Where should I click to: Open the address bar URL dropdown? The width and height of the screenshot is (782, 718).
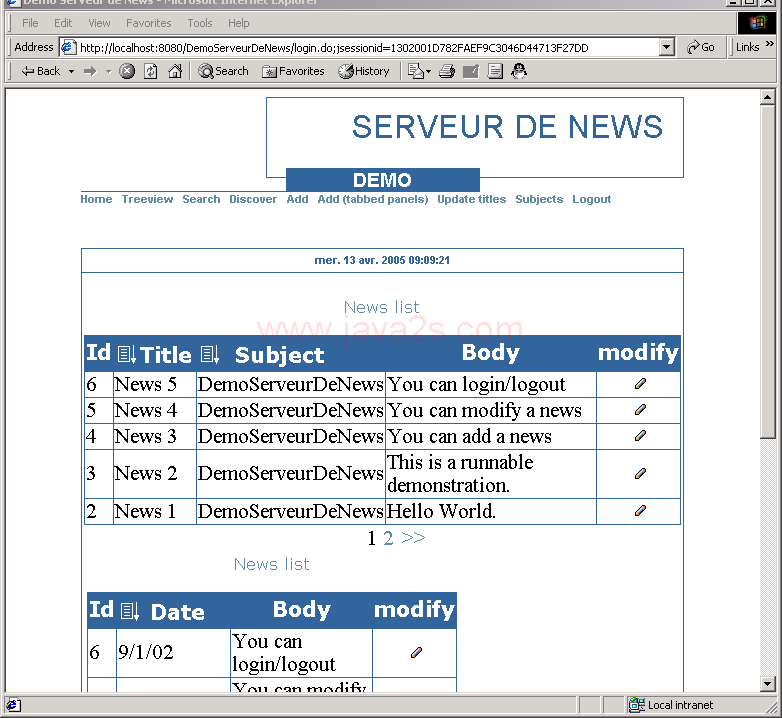pos(667,47)
